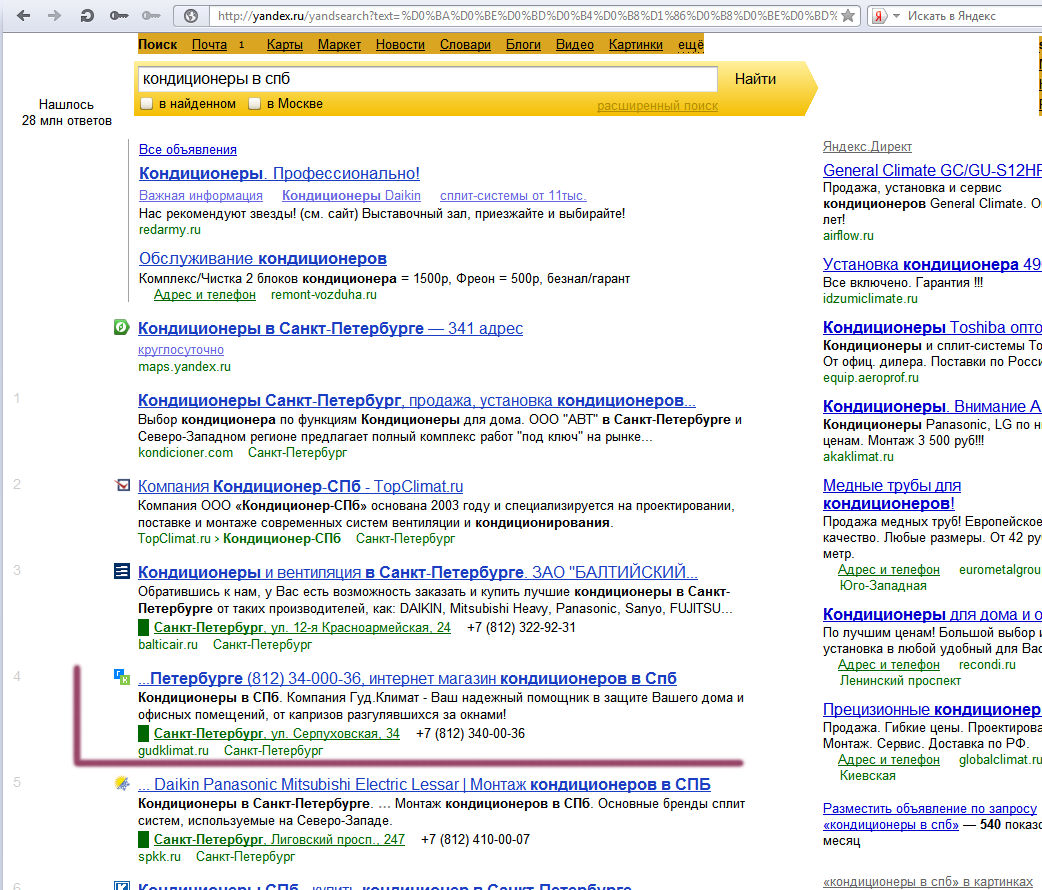The image size is (1042, 890).
Task: Open 'Адрес и телефон' under remont-vozduha.ru ad
Action: click(205, 294)
